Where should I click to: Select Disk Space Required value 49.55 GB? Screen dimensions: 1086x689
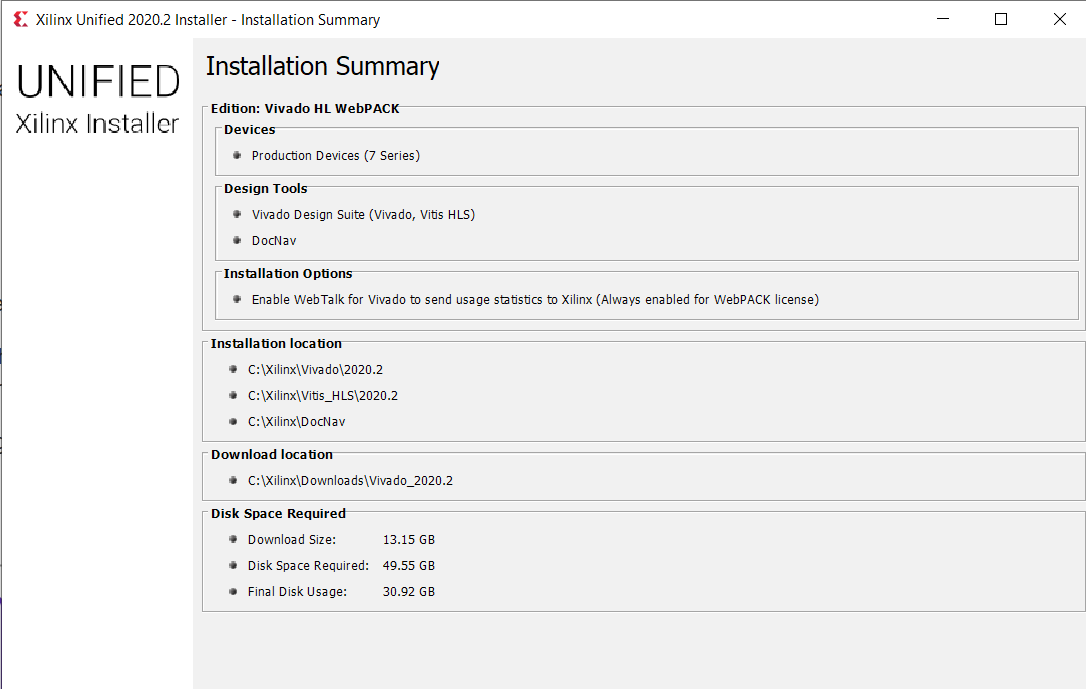click(409, 566)
